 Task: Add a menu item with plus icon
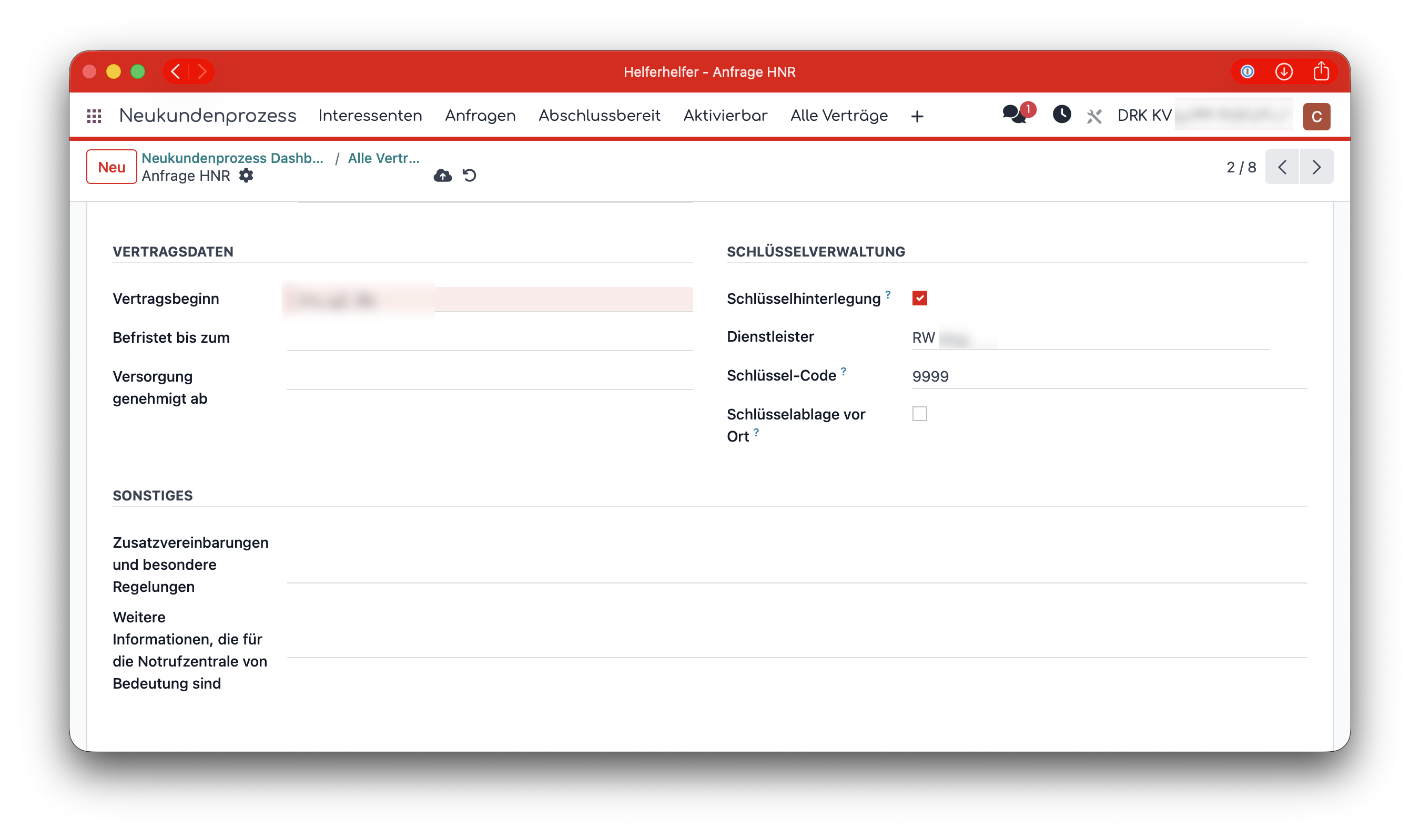917,117
